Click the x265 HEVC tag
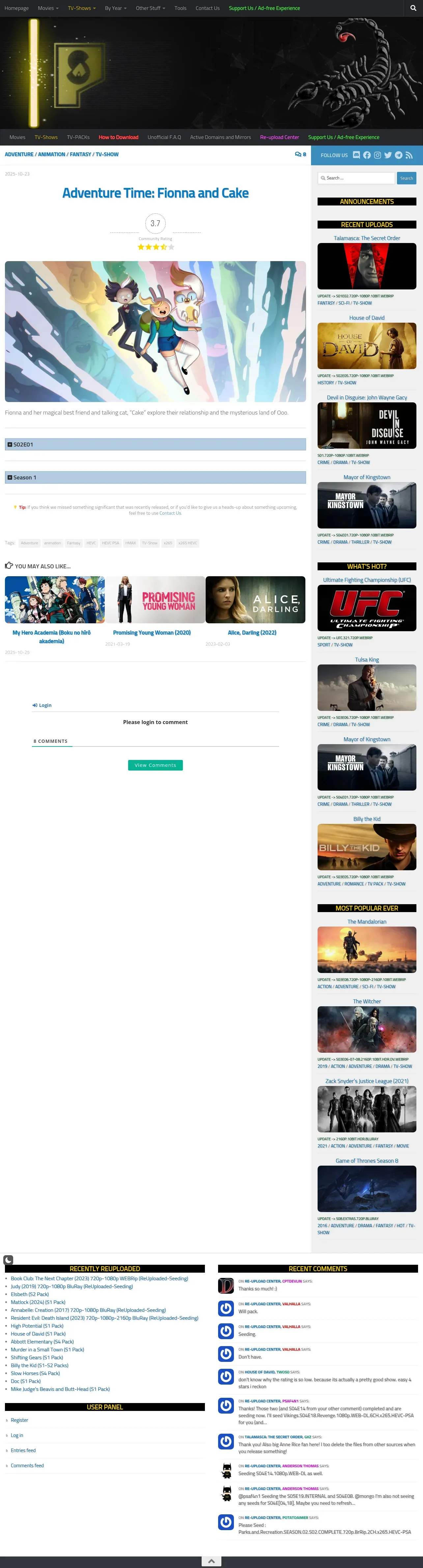 tap(187, 543)
